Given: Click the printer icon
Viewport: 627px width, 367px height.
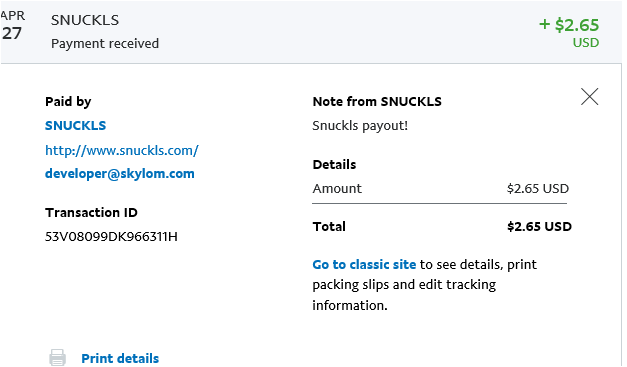Looking at the screenshot, I should pyautogui.click(x=57, y=357).
